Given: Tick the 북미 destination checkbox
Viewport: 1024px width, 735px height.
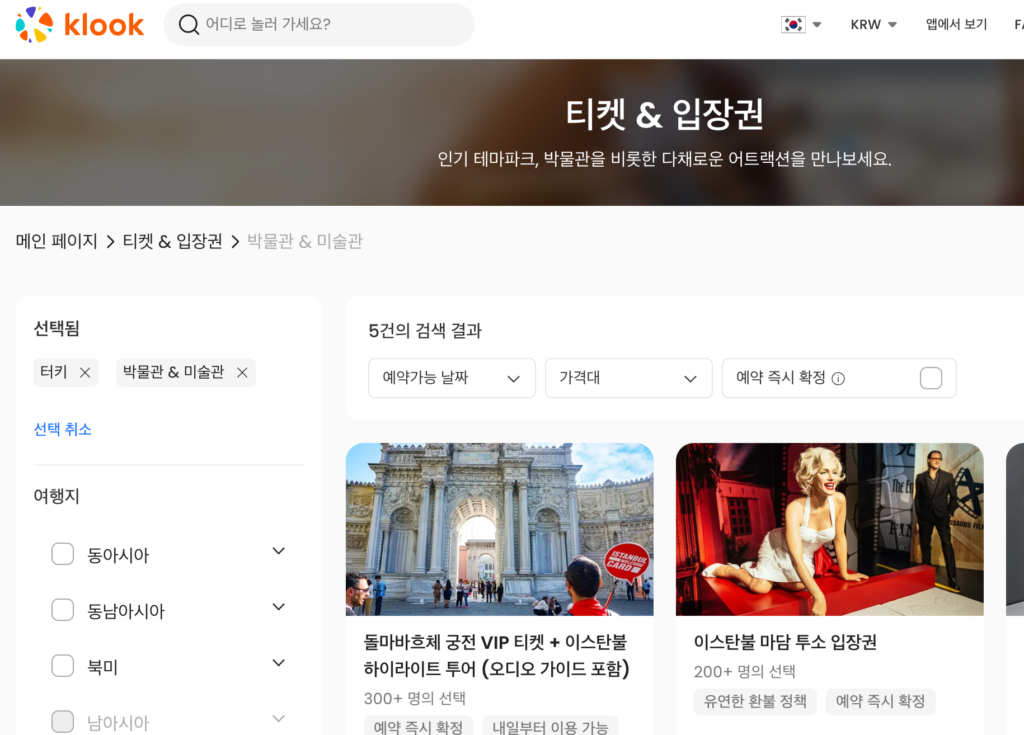Looking at the screenshot, I should click(x=63, y=666).
